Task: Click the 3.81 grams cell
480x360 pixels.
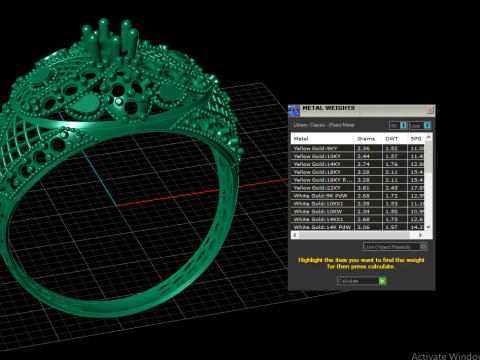Action: [x=368, y=188]
